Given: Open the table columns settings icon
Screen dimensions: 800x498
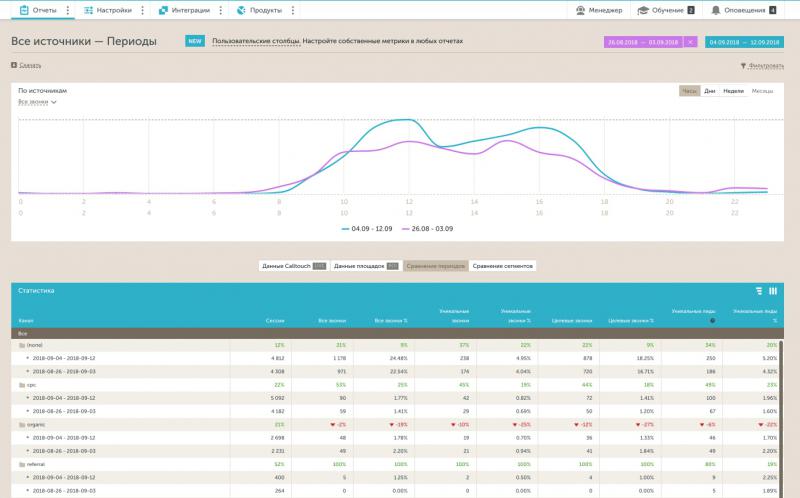Looking at the screenshot, I should [773, 291].
